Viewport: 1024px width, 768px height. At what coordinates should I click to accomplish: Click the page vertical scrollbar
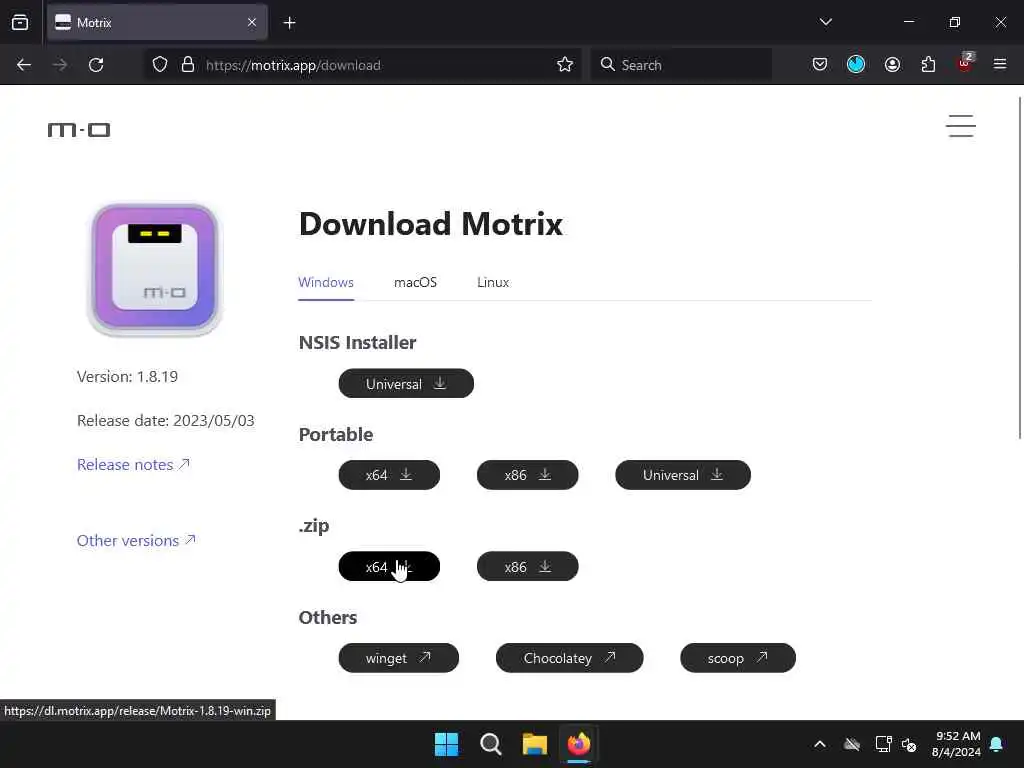(1019, 268)
